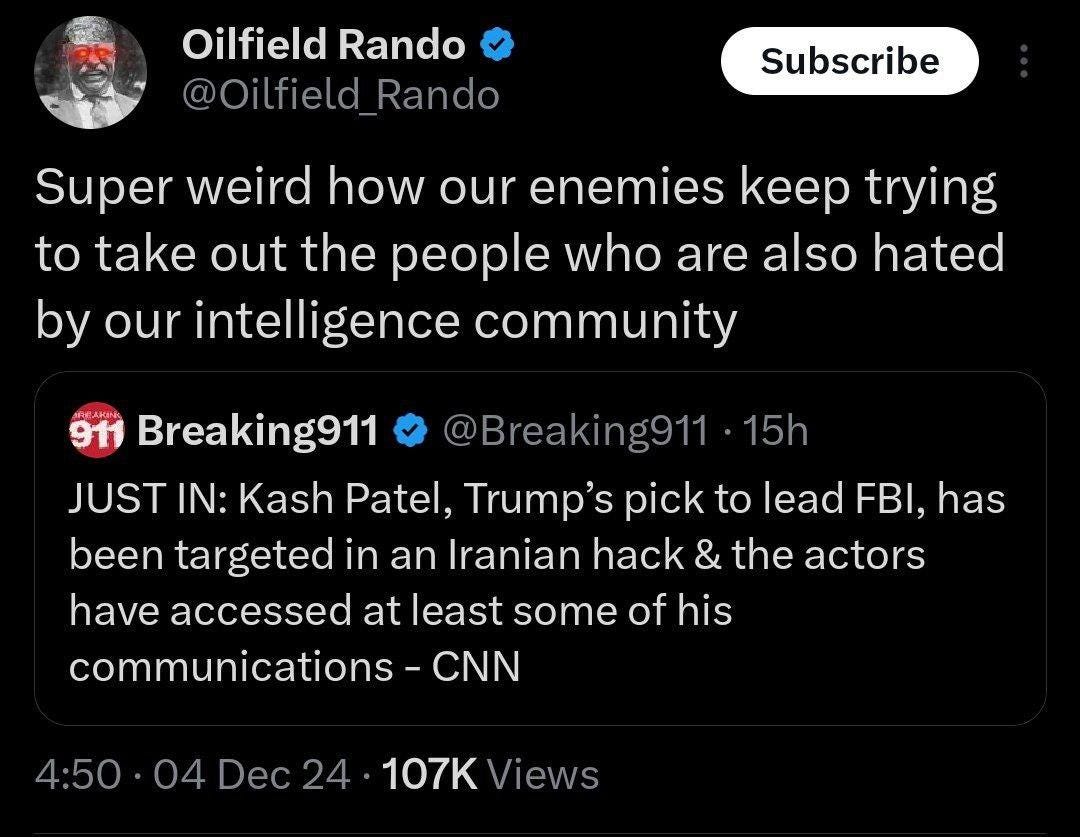This screenshot has height=837, width=1080.
Task: Open the quoted Kash Patel tweet text
Action: tap(537, 582)
